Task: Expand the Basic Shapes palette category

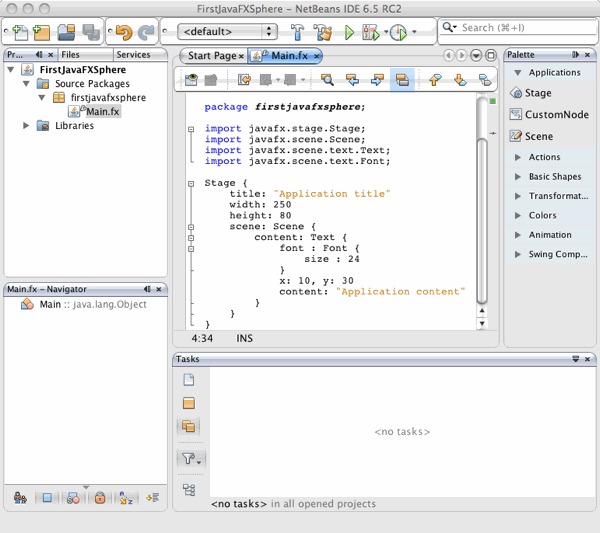Action: click(x=518, y=177)
